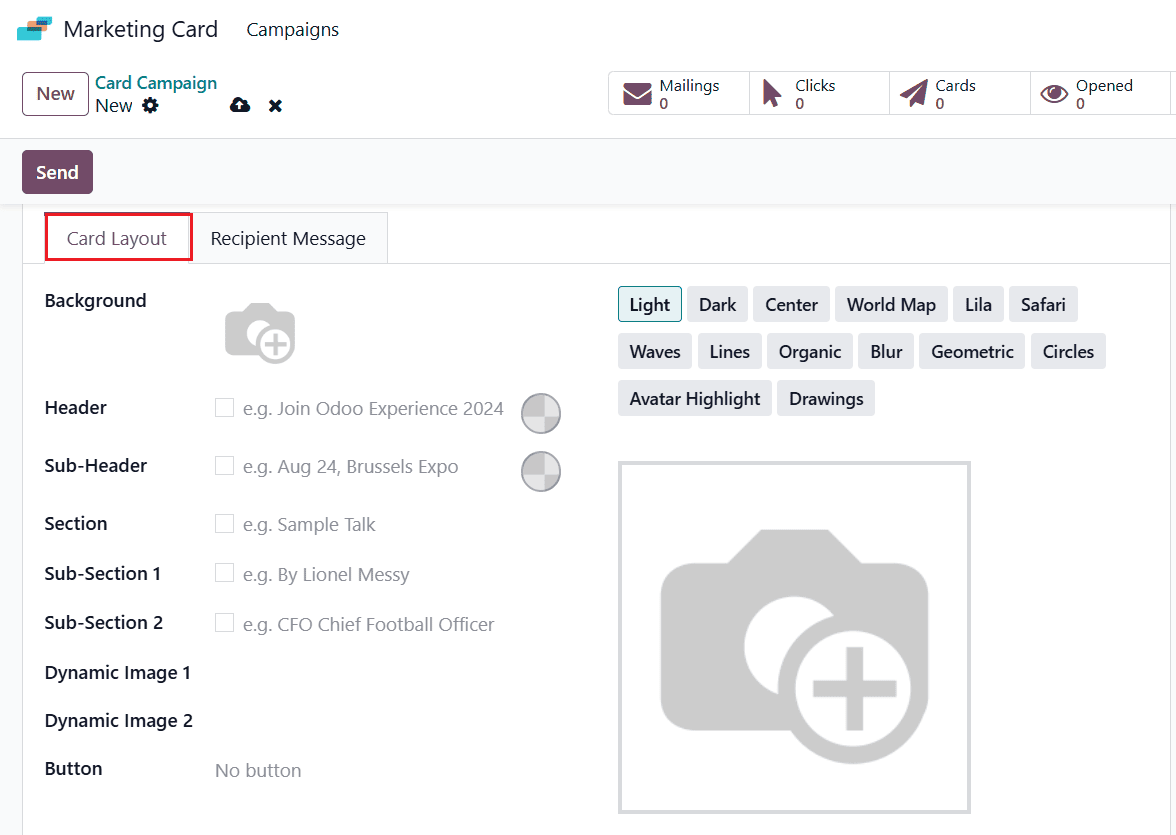Save record with cloud upload icon

point(240,105)
